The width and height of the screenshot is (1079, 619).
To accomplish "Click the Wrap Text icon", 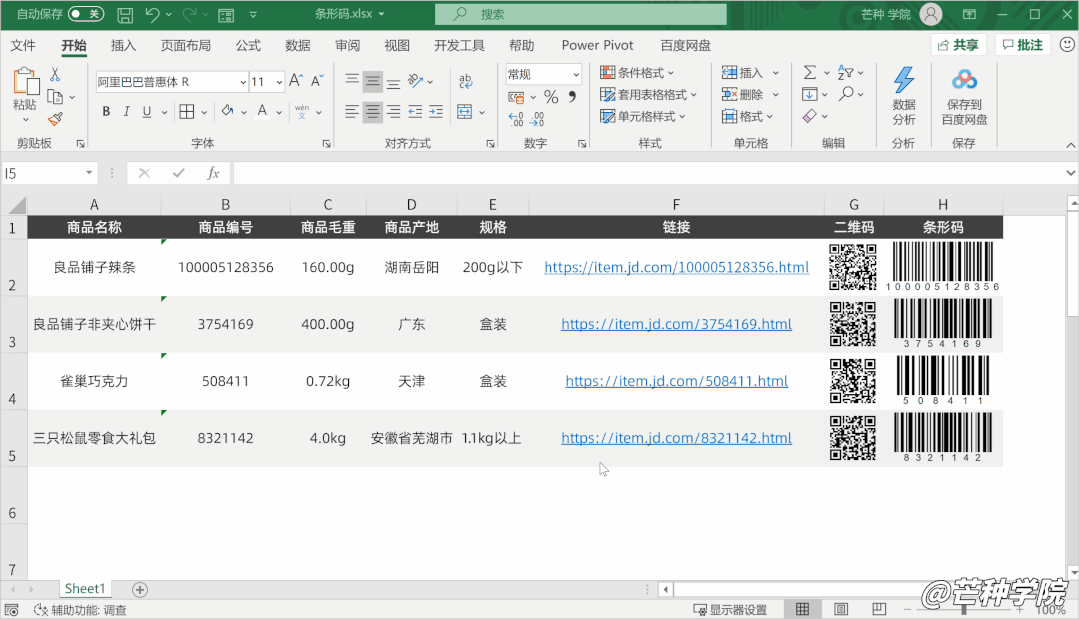I will click(x=465, y=82).
